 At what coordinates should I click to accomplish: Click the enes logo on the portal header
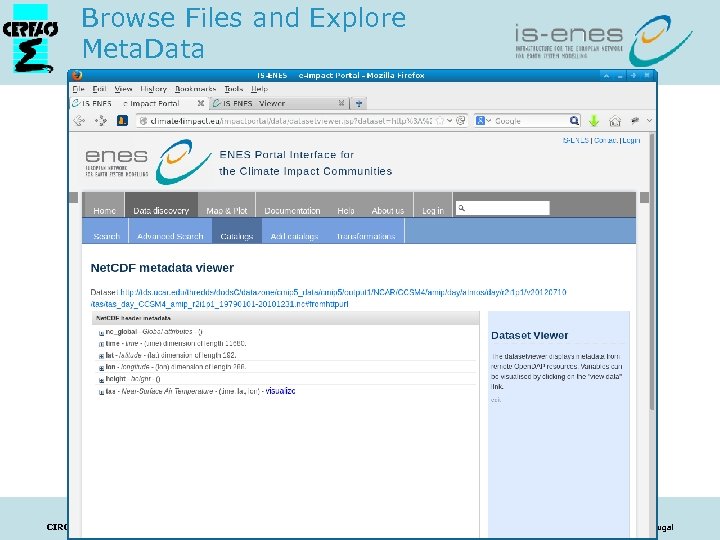click(x=148, y=162)
